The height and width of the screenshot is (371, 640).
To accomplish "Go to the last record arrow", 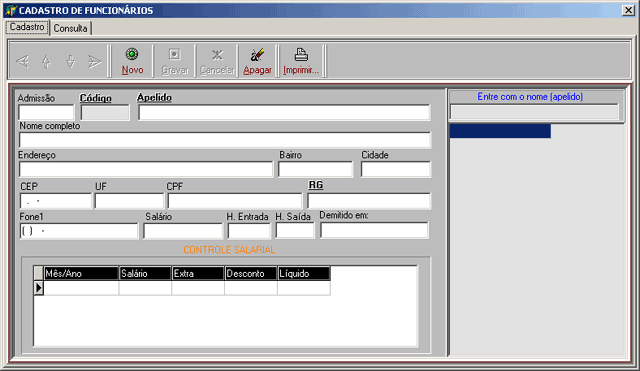I will point(94,62).
